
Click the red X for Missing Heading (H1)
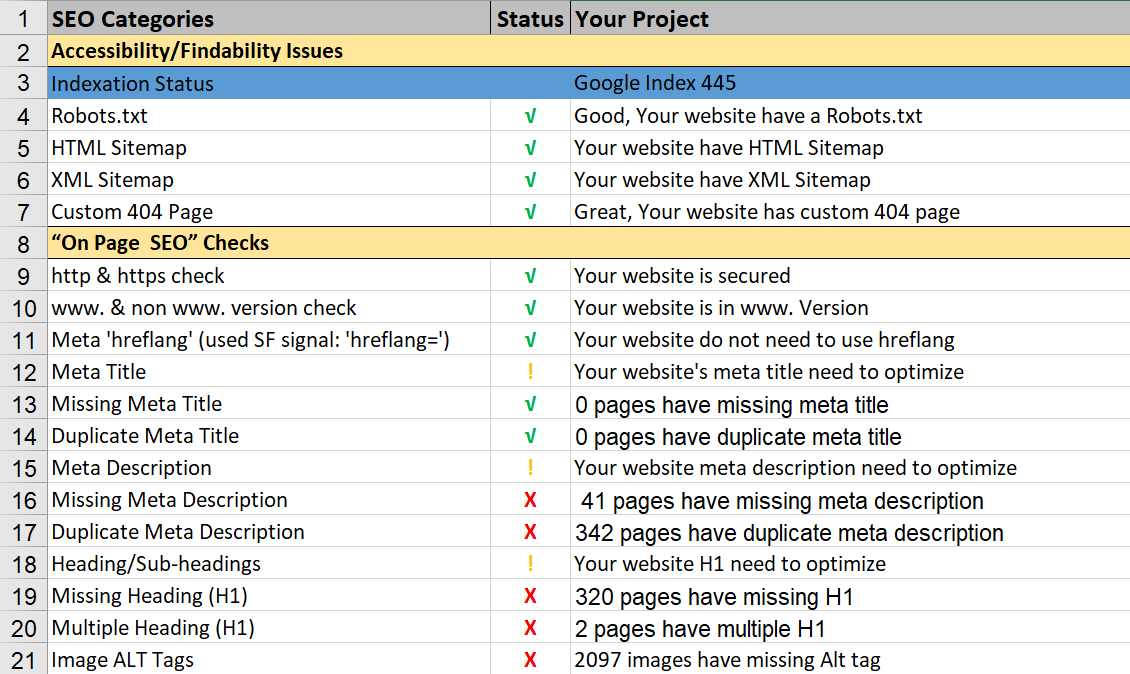530,596
